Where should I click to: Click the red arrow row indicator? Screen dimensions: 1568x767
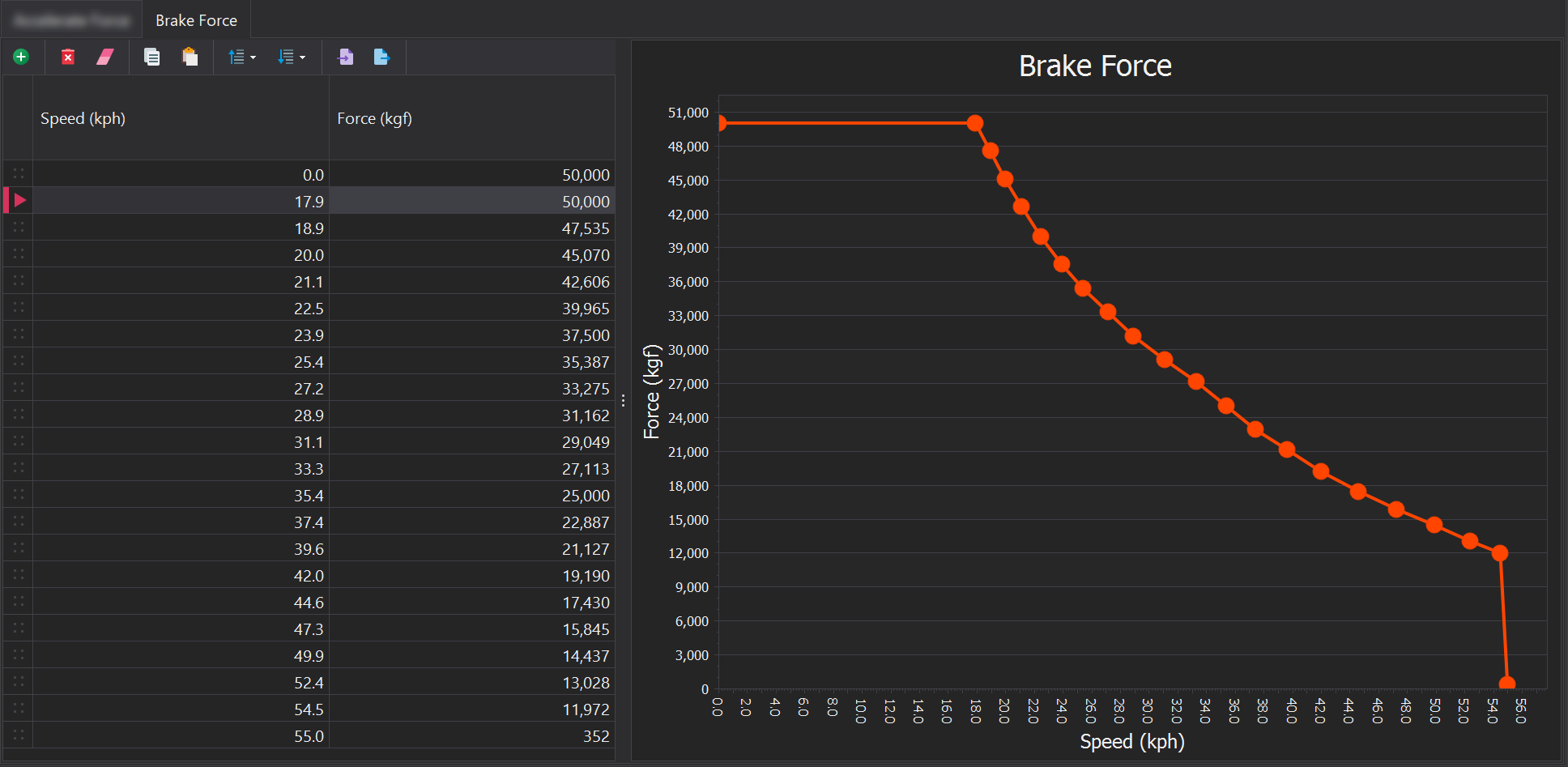(x=19, y=201)
